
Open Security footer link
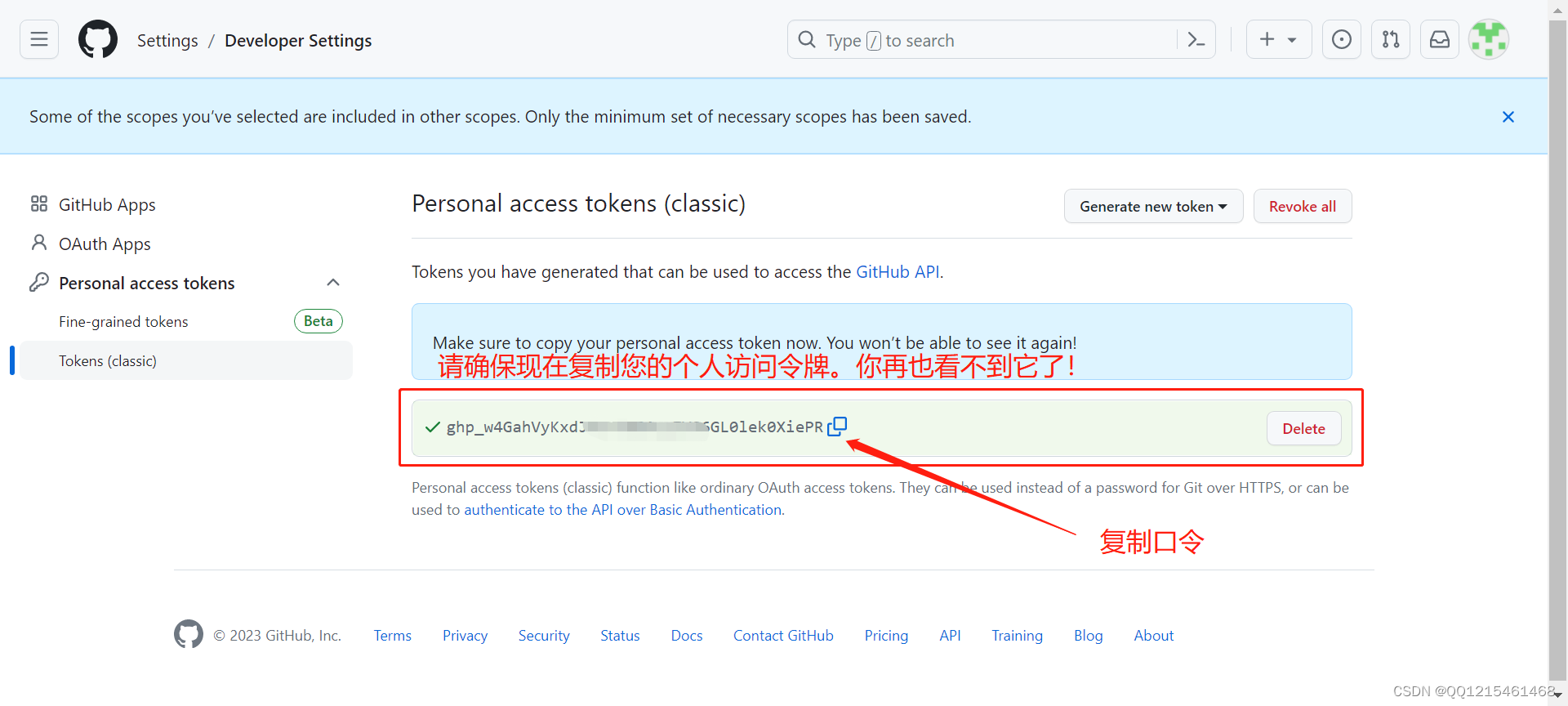point(544,636)
